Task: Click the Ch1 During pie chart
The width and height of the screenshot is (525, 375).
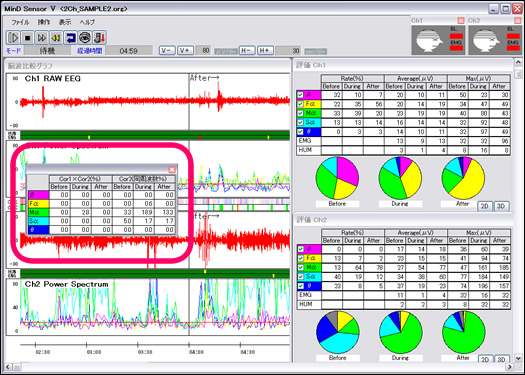Action: pos(400,178)
